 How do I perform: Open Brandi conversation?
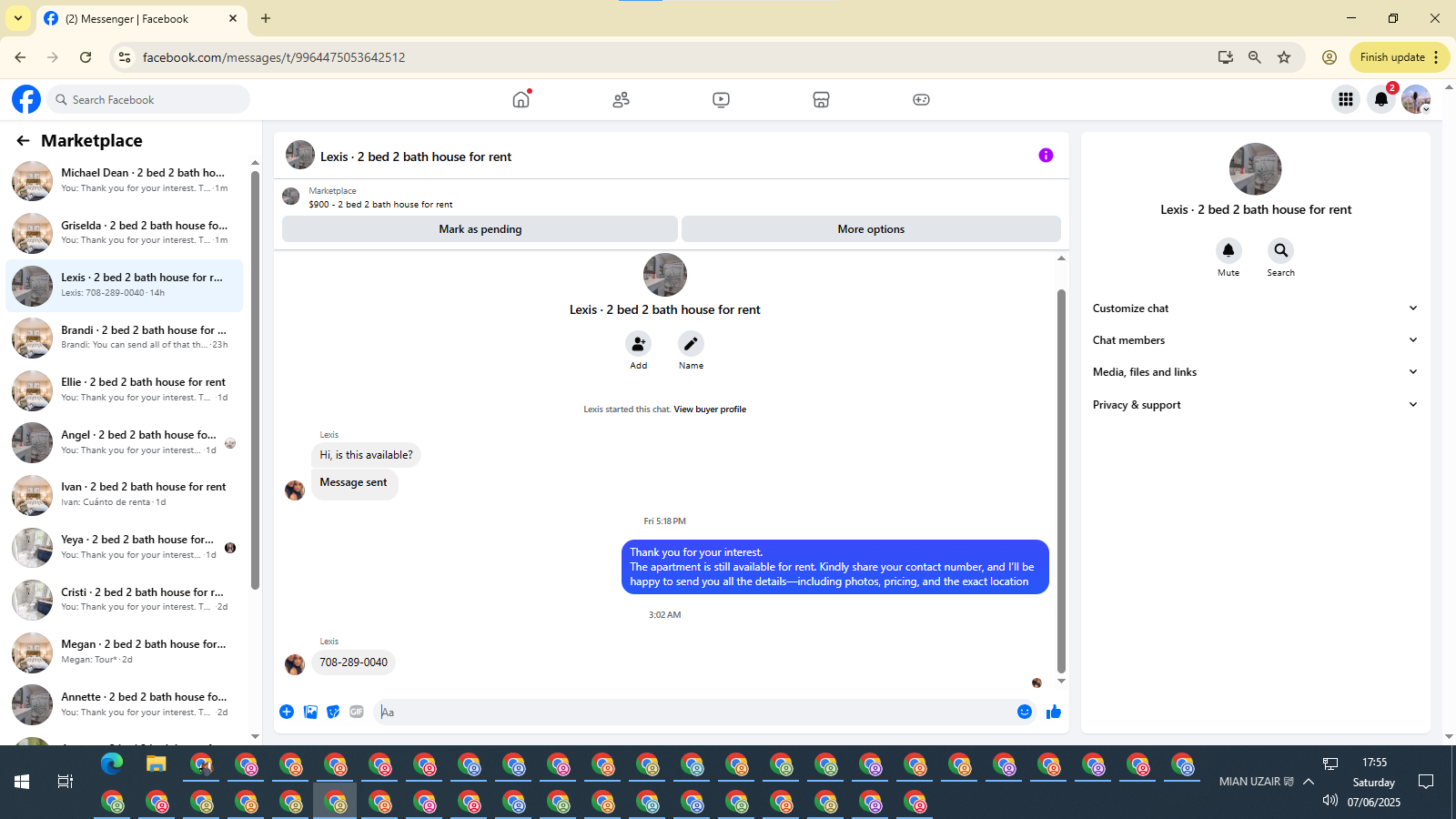(x=125, y=338)
